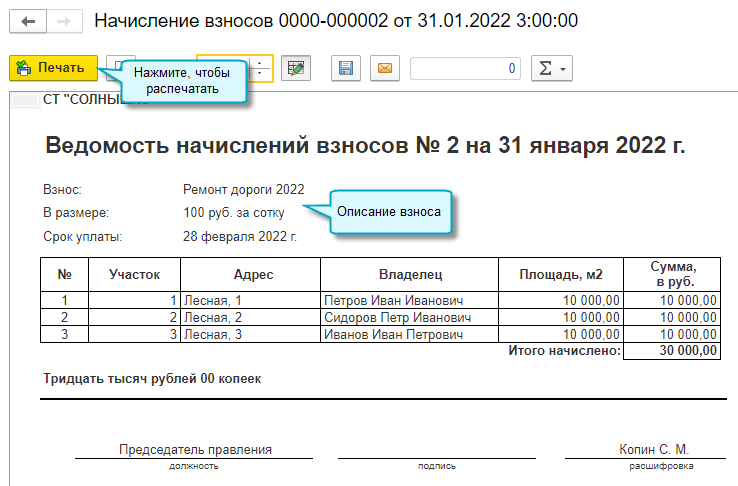The width and height of the screenshot is (738, 486).
Task: Save the document with the floppy disk icon
Action: click(x=346, y=68)
